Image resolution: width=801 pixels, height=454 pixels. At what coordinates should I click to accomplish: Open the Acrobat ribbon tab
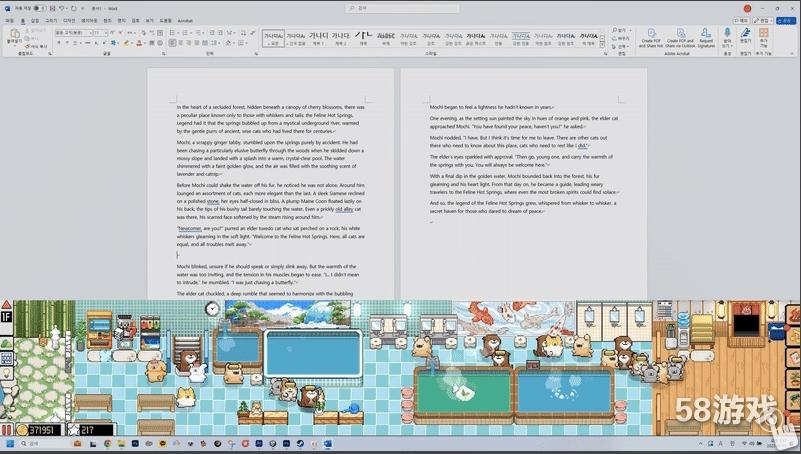tap(186, 19)
